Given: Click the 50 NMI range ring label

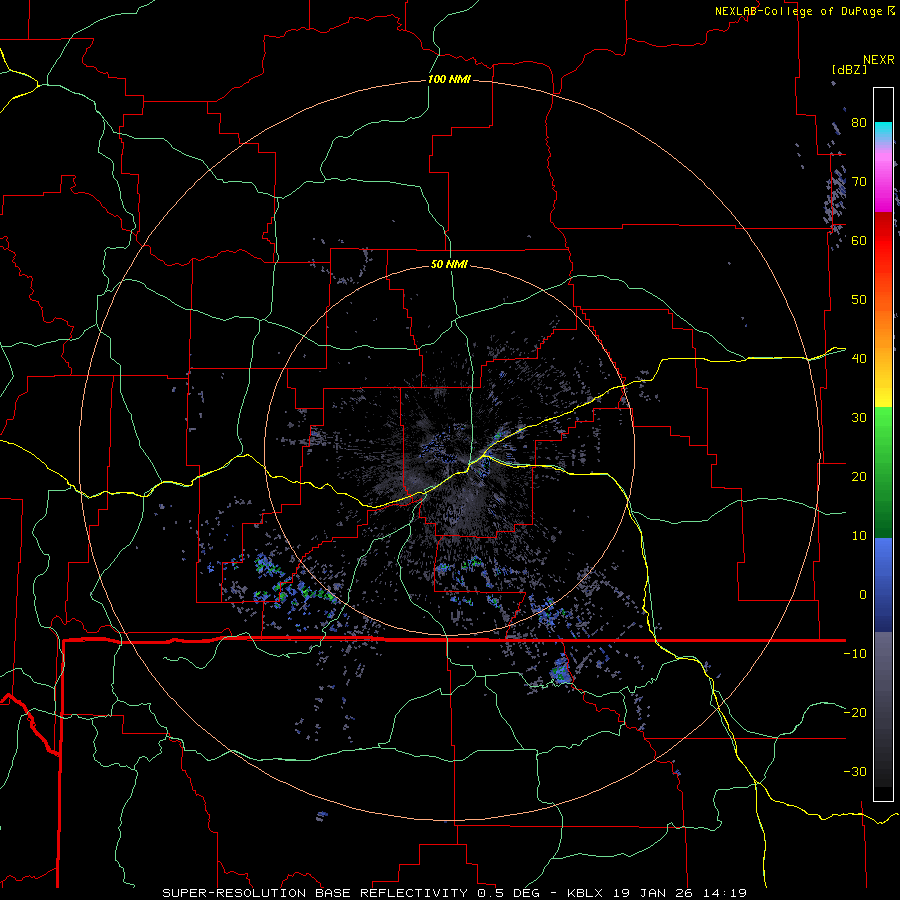Looking at the screenshot, I should [x=449, y=264].
